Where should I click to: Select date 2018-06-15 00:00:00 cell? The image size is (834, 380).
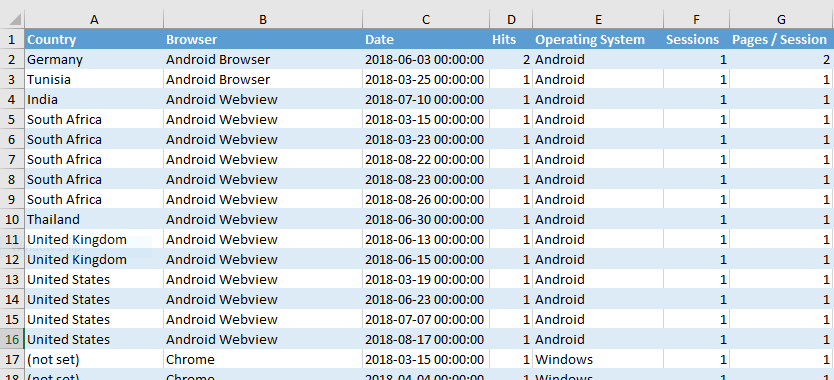426,260
